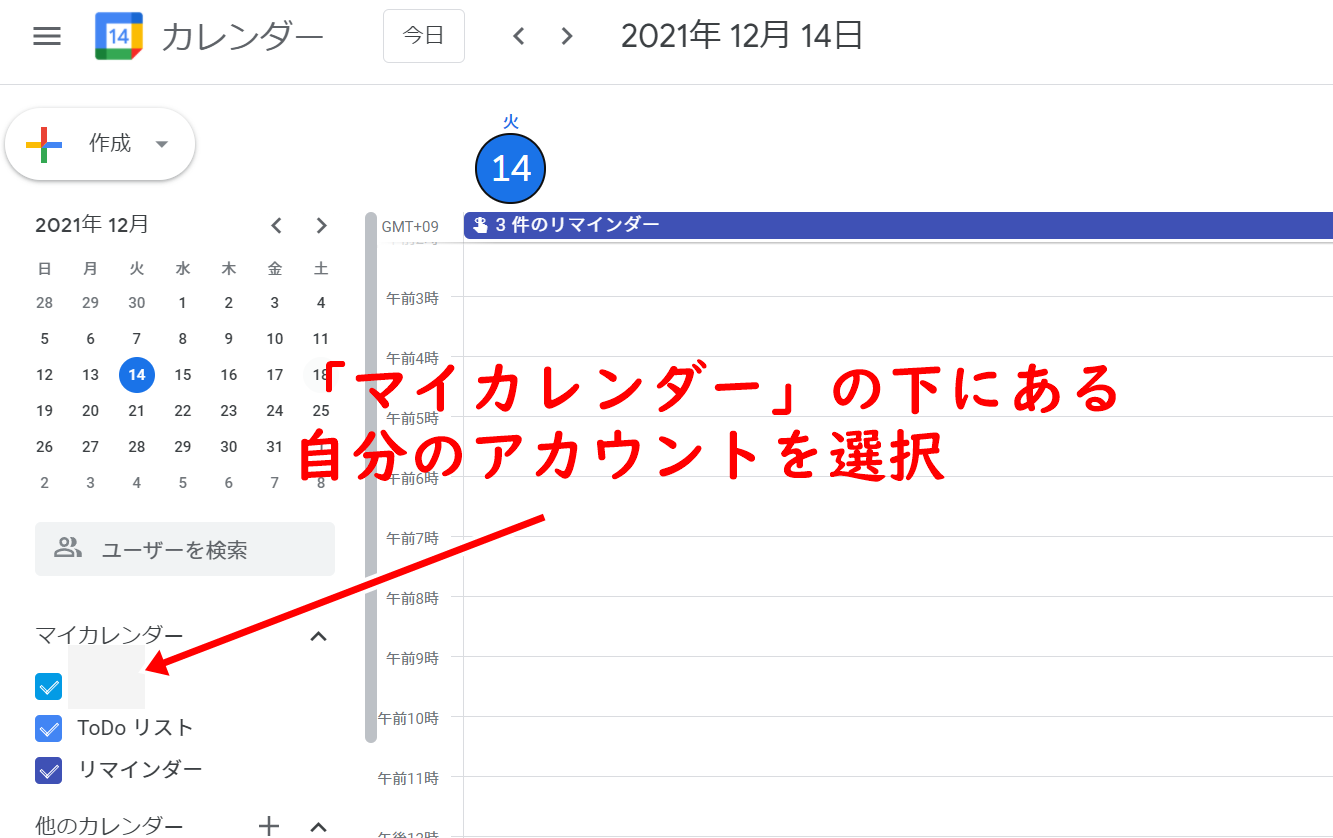Go to next day with header arrow
This screenshot has height=838, width=1333.
tap(567, 37)
